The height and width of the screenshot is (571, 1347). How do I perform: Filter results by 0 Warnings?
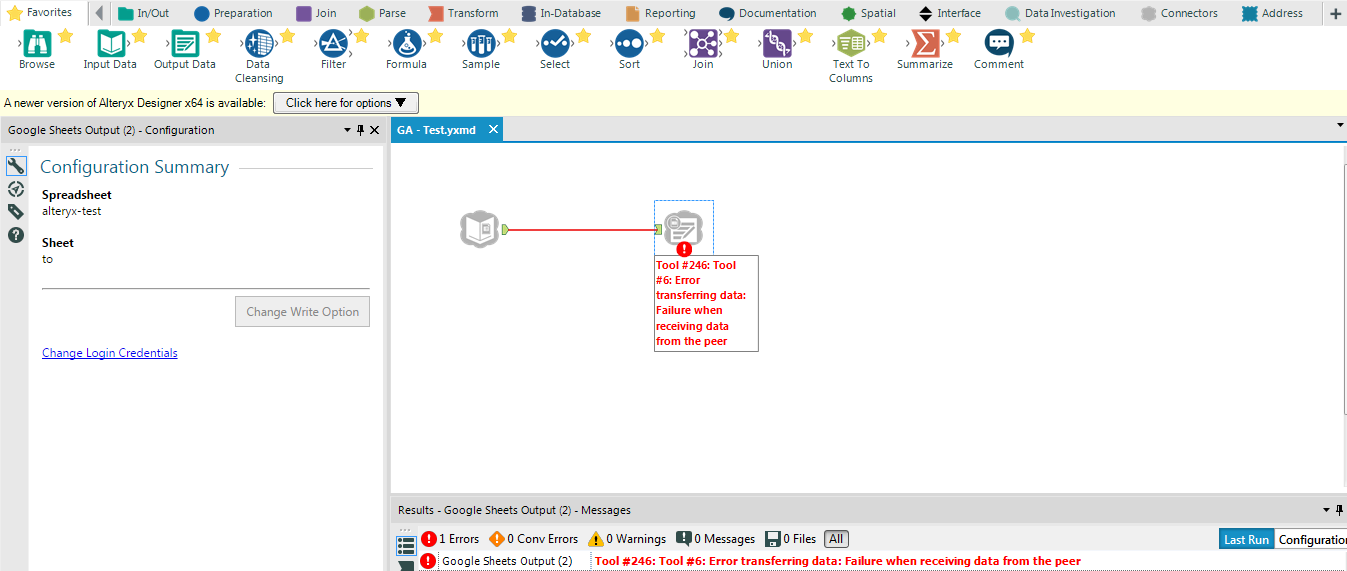coord(627,539)
